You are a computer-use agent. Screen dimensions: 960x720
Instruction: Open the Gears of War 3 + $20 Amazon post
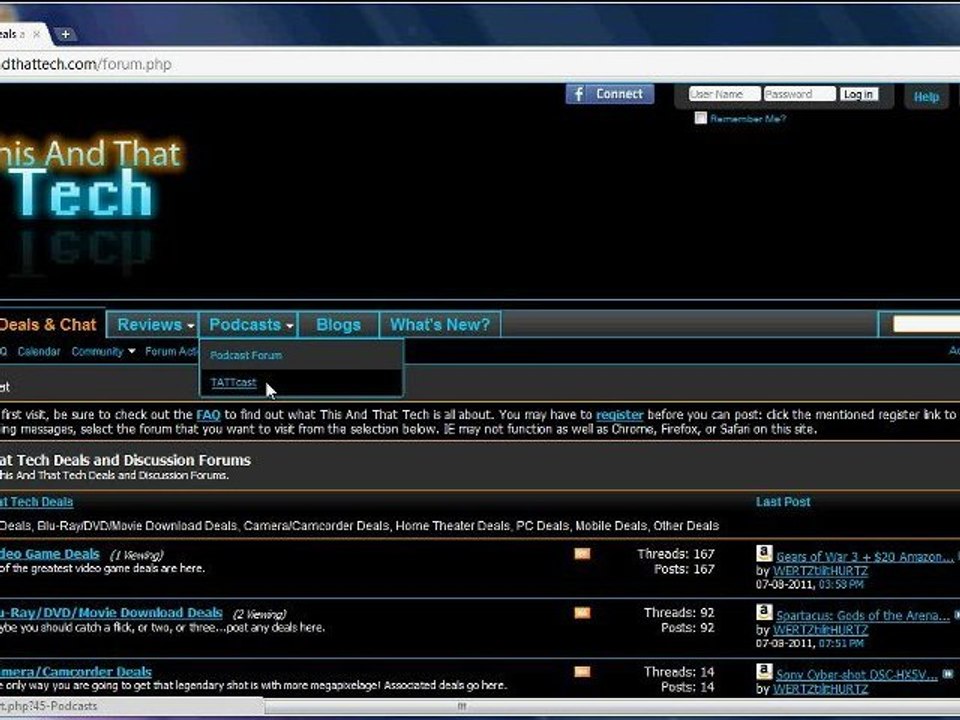pos(864,557)
